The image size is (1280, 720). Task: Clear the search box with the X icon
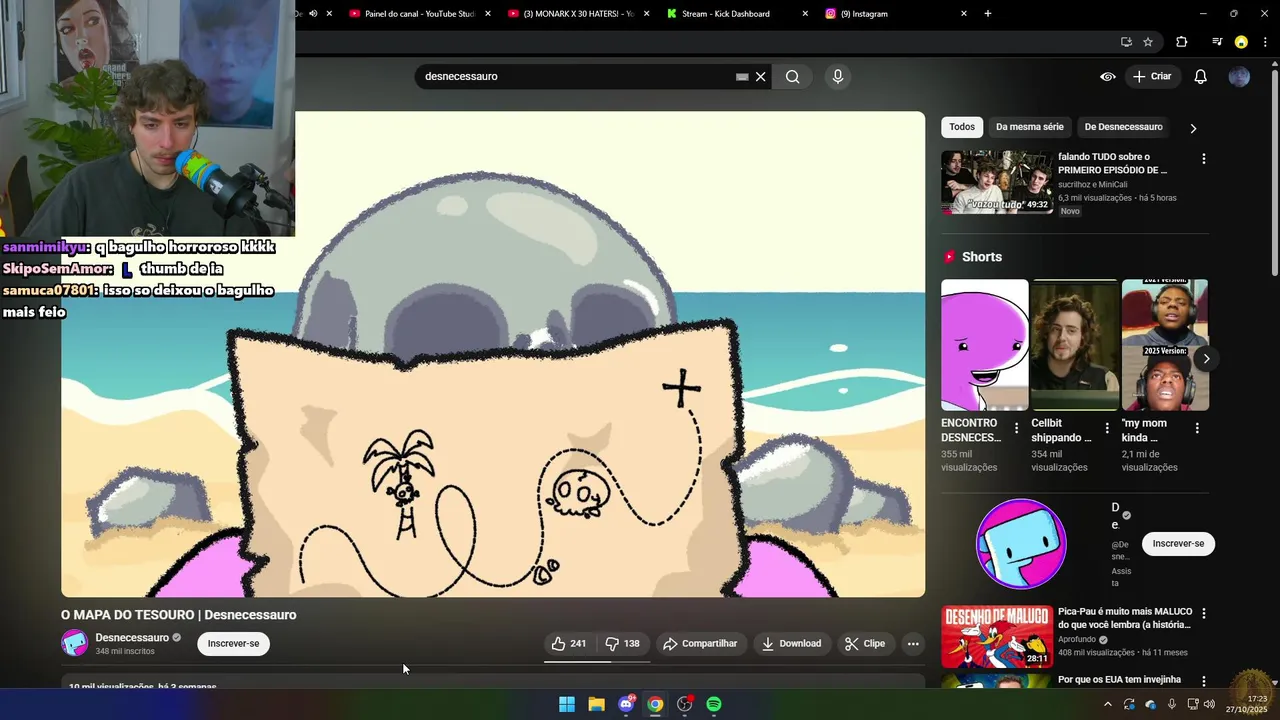[x=761, y=76]
